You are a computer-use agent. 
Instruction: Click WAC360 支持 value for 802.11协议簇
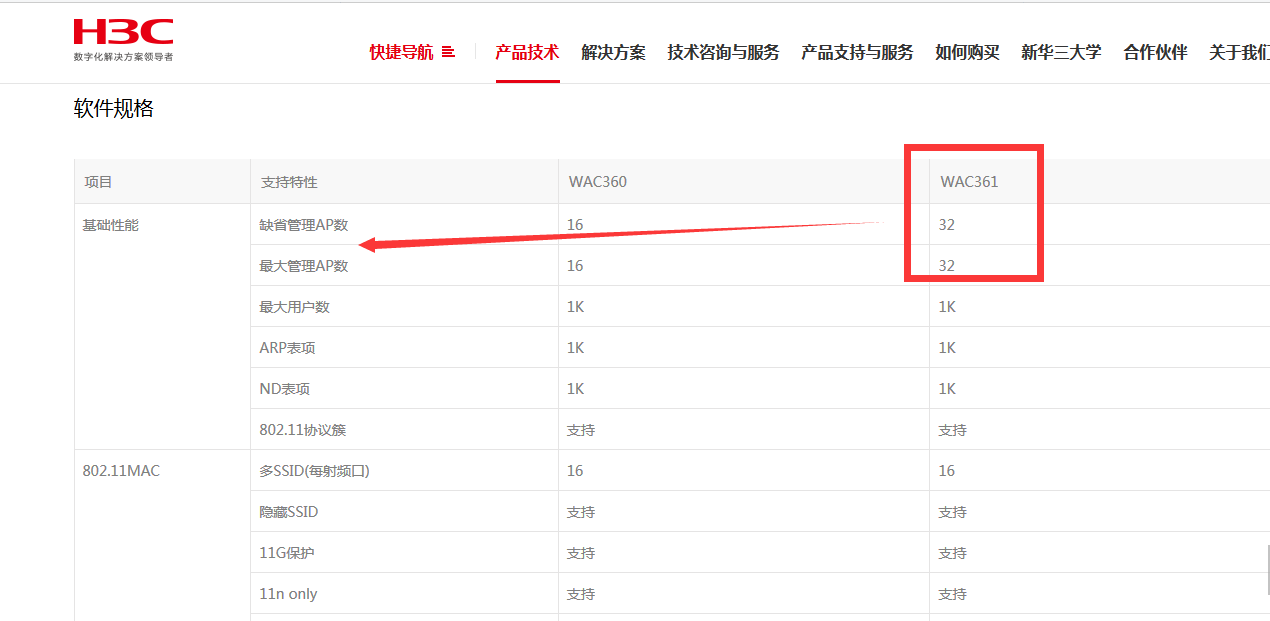point(581,430)
